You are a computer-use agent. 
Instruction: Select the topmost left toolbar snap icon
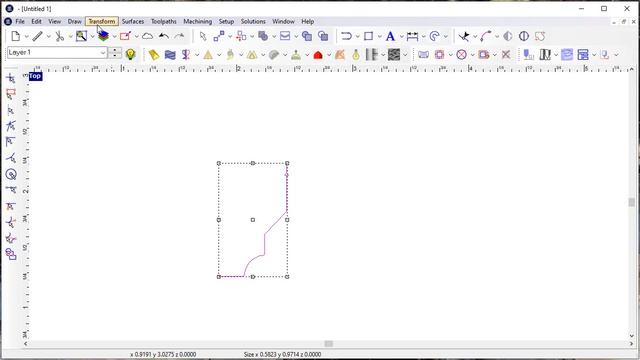[11, 78]
